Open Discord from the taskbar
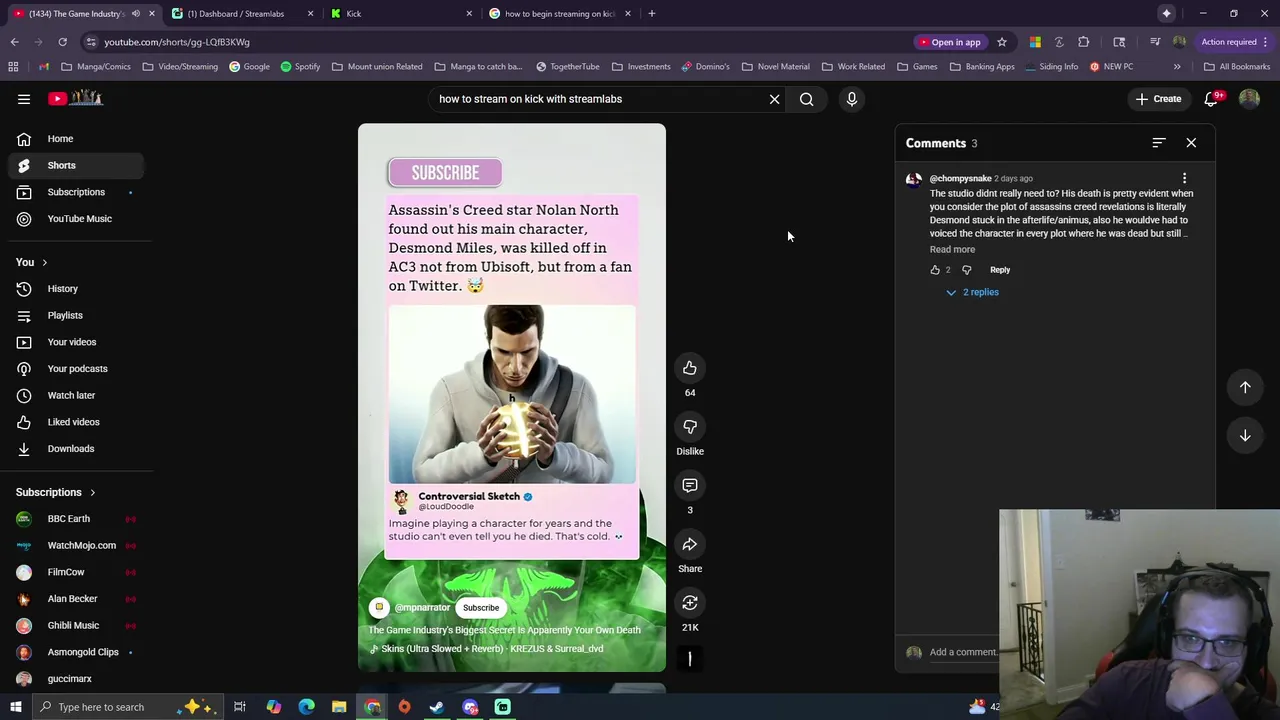This screenshot has width=1280, height=720. coord(470,707)
